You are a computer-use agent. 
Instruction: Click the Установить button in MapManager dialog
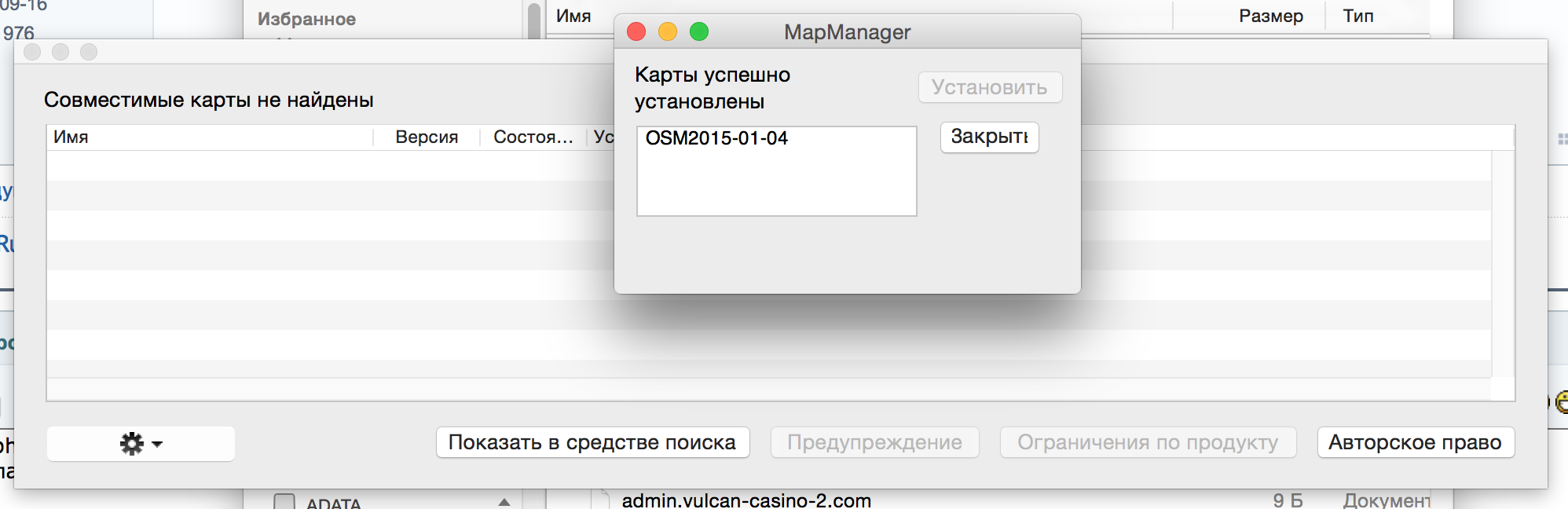pos(990,87)
